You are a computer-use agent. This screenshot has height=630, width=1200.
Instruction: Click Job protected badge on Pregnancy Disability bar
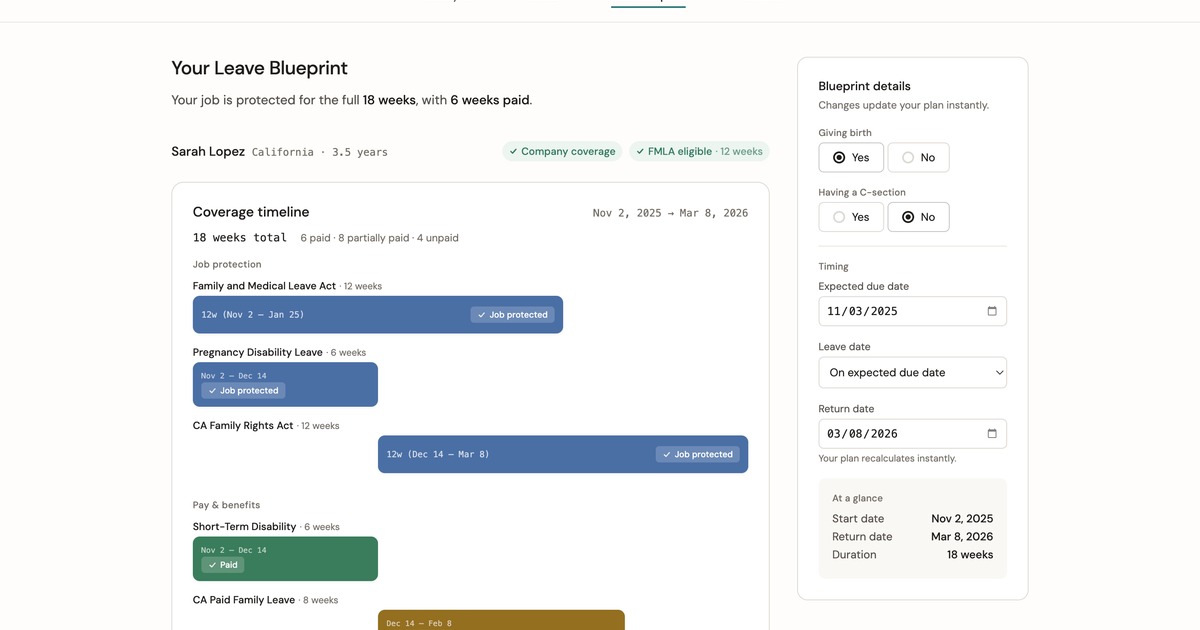tap(243, 391)
